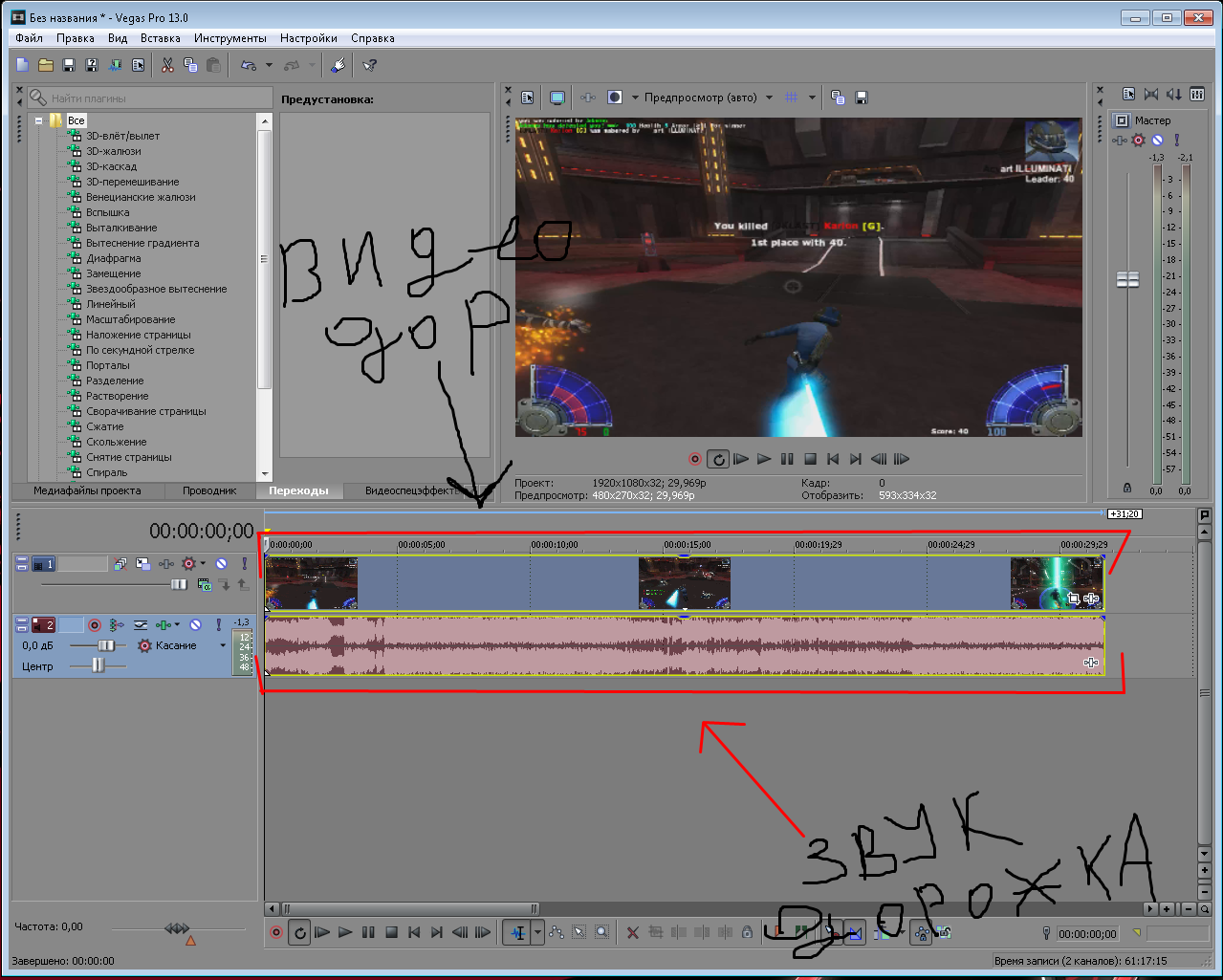Viewport: 1223px width, 980px height.
Task: Select the Envelope Edit tool
Action: 557,932
